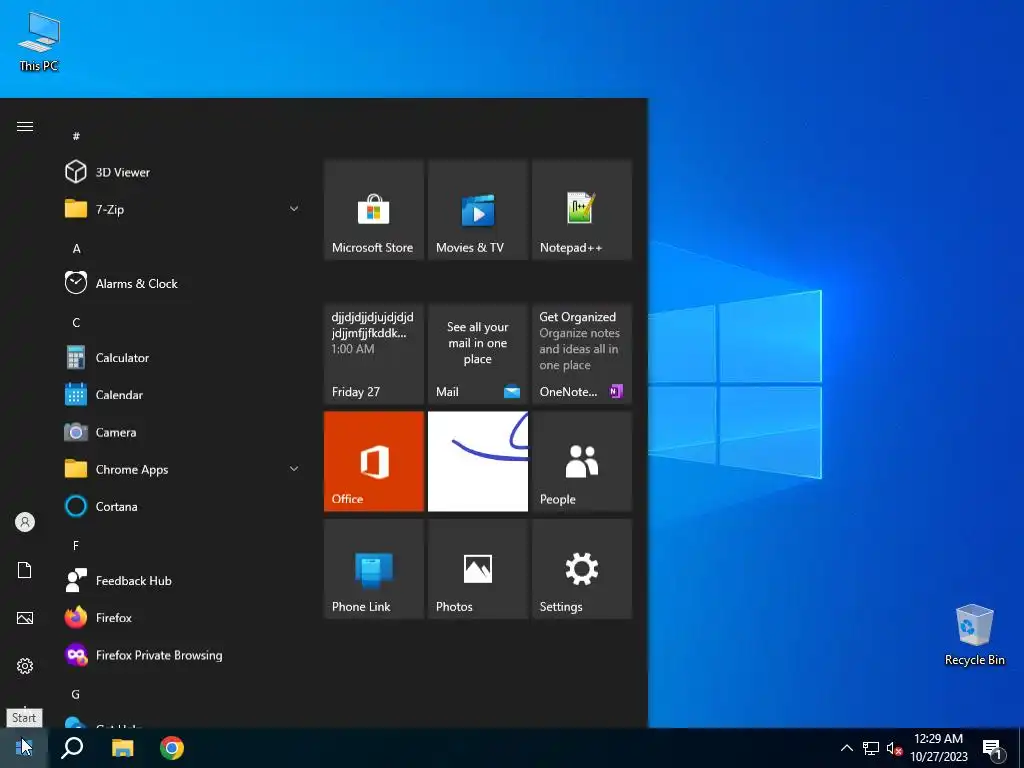
Task: Open the 7-Zip folder entry
Action: pos(182,210)
